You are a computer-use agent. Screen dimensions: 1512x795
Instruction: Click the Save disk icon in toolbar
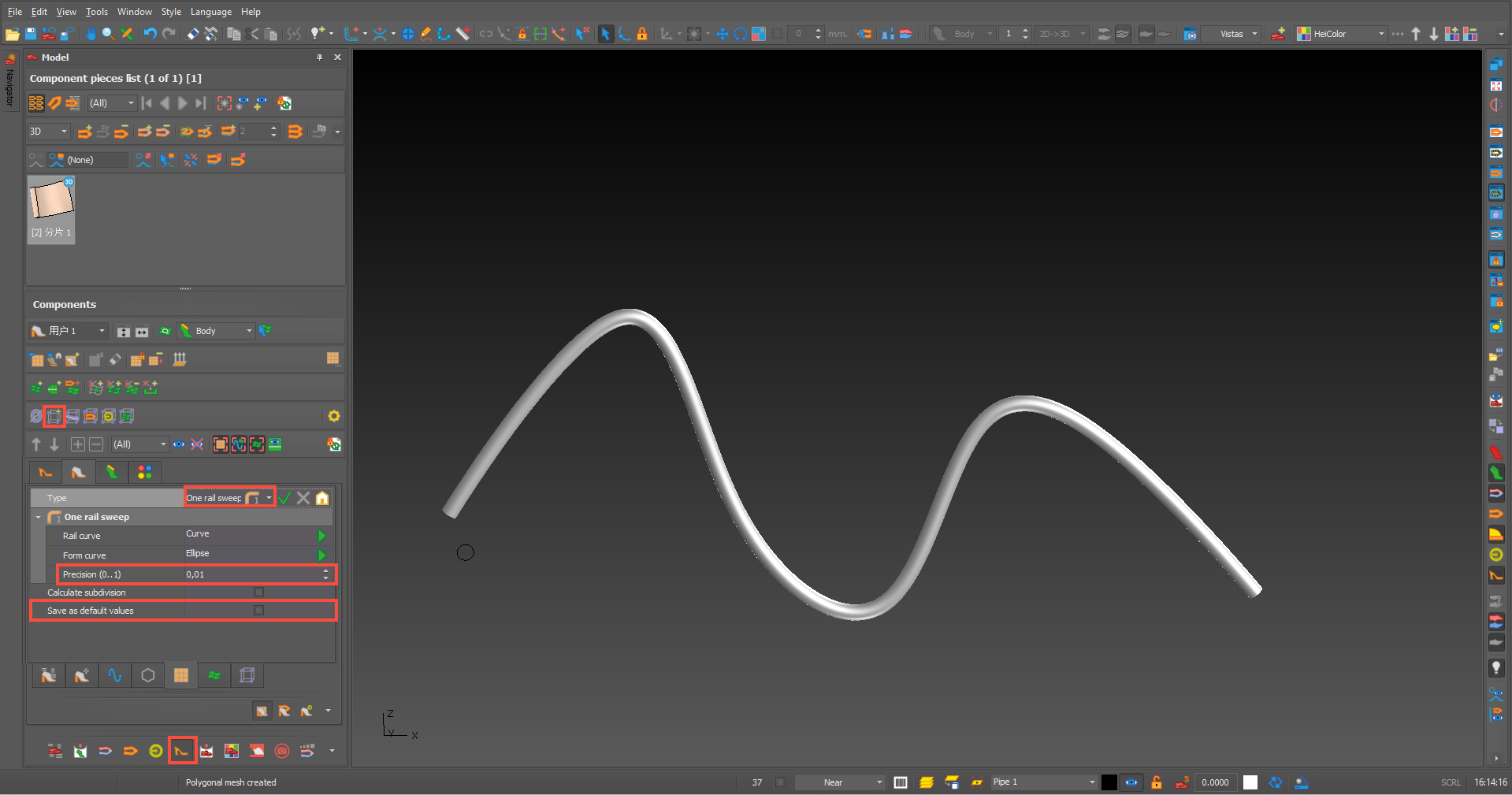(x=31, y=34)
